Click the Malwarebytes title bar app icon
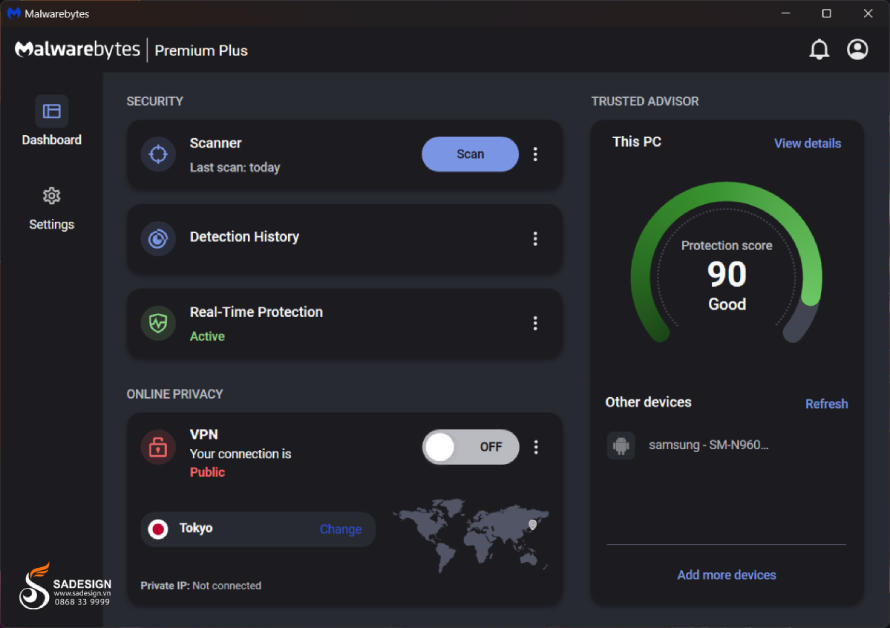Viewport: 890px width, 628px height. pos(14,13)
